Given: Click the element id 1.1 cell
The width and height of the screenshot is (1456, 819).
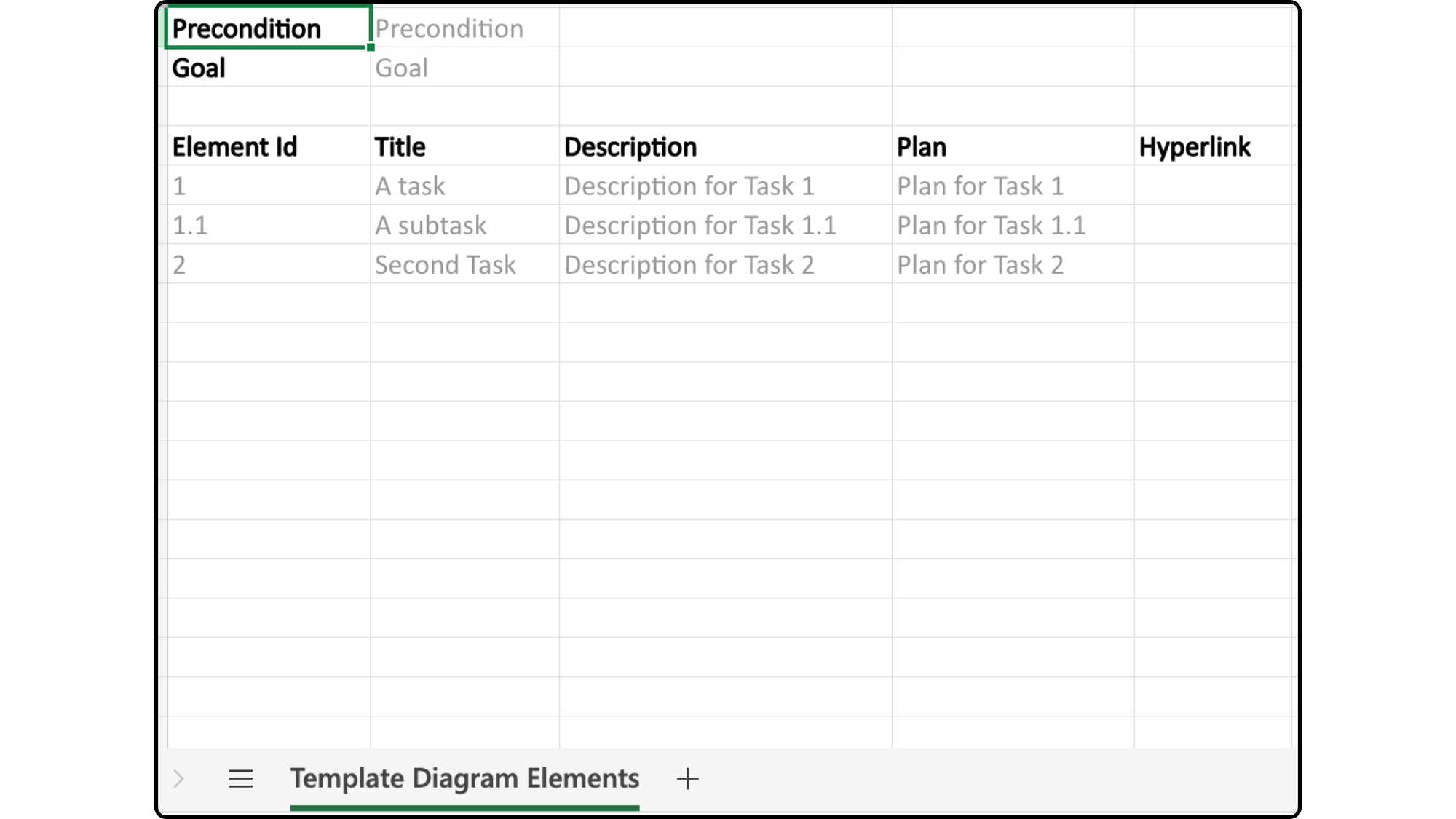Looking at the screenshot, I should coord(268,225).
